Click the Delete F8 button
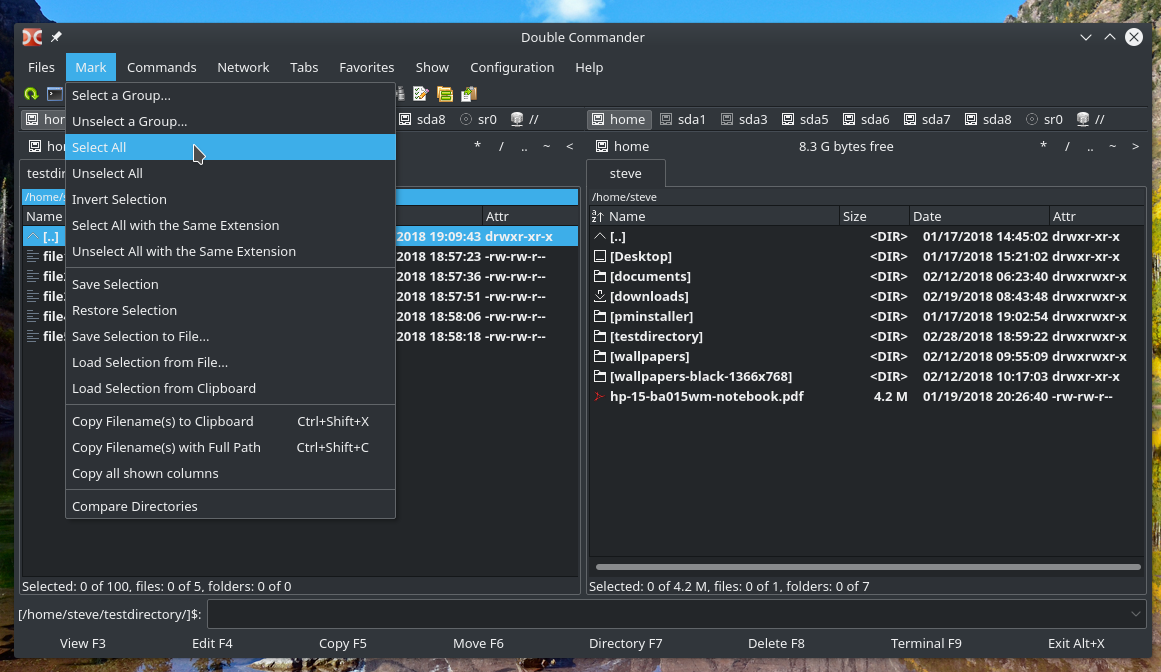Image resolution: width=1161 pixels, height=672 pixels. pos(776,643)
